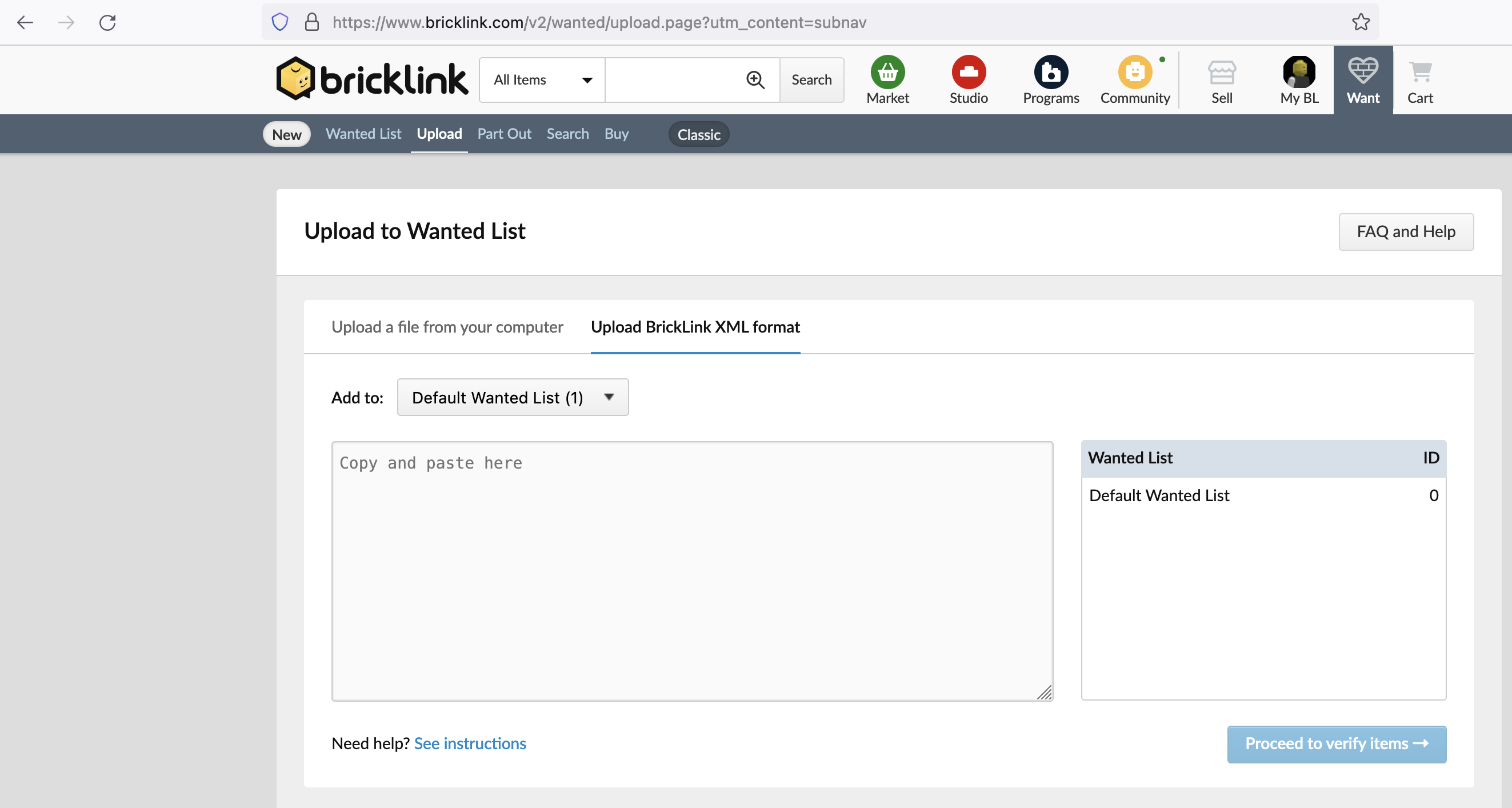Click Proceed to verify items button
The image size is (1512, 808).
1337,744
